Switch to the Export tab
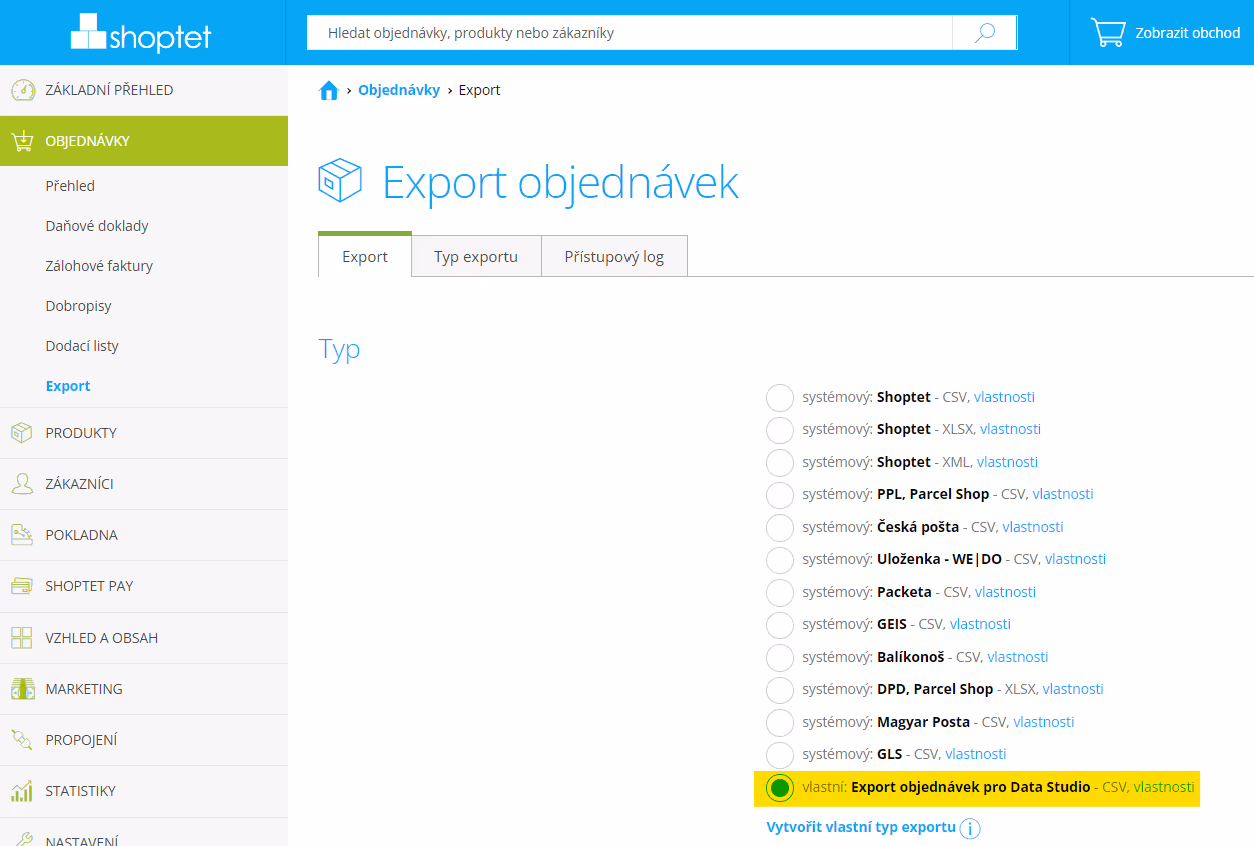 coord(365,256)
